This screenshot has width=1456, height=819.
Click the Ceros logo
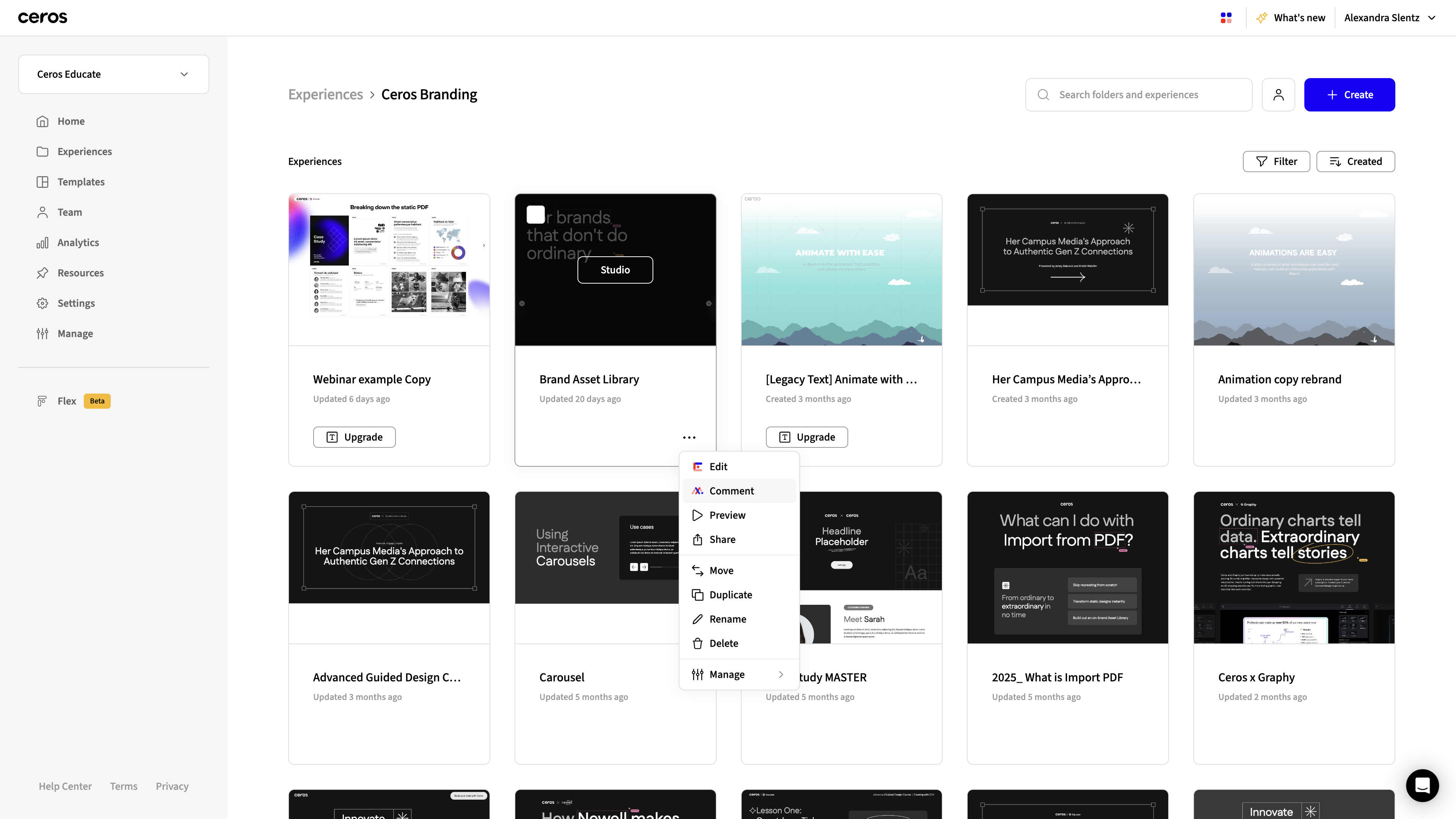coord(42,17)
